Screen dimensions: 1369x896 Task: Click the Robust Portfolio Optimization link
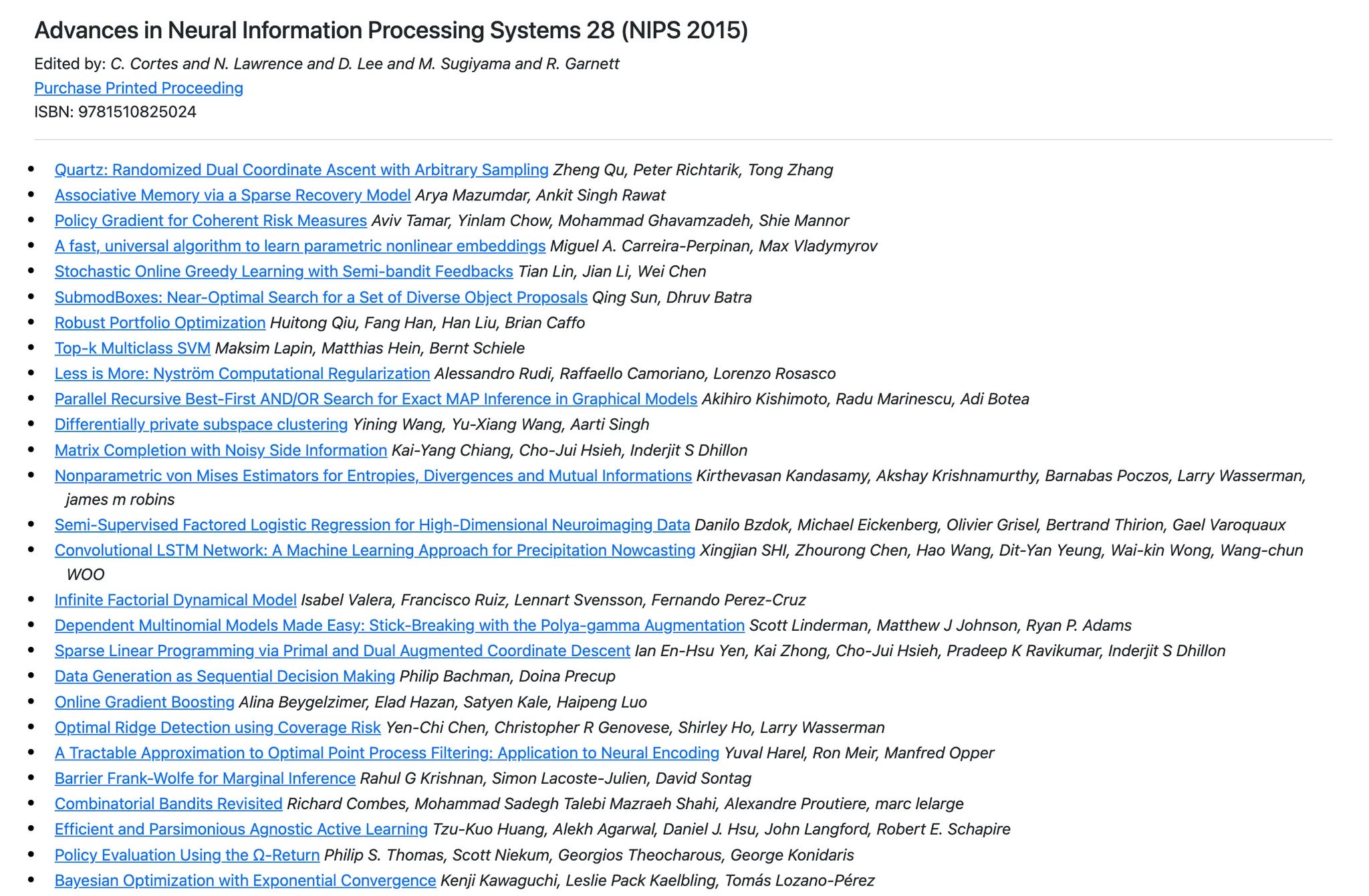[x=160, y=323]
